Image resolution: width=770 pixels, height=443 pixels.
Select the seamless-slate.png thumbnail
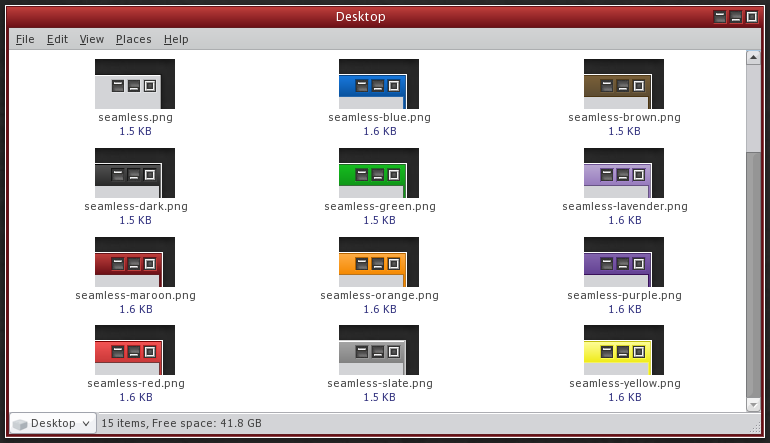pos(379,350)
